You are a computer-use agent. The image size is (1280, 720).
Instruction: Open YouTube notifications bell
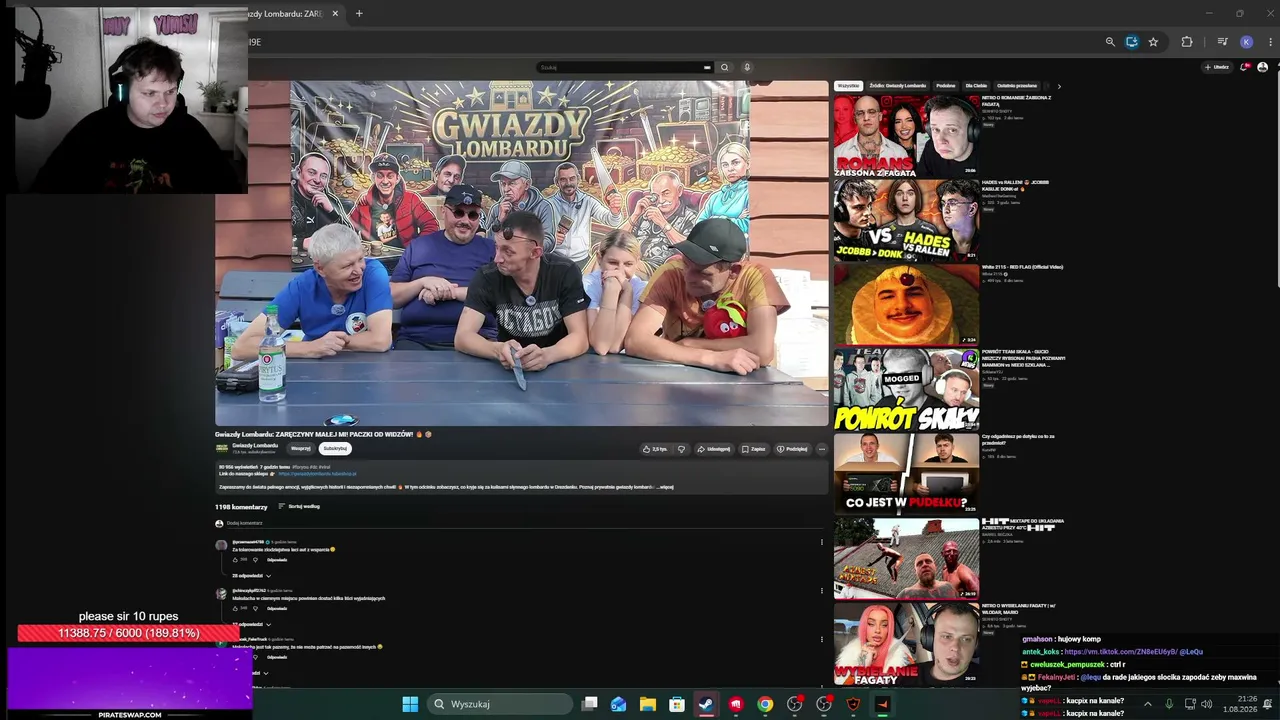click(x=1244, y=67)
